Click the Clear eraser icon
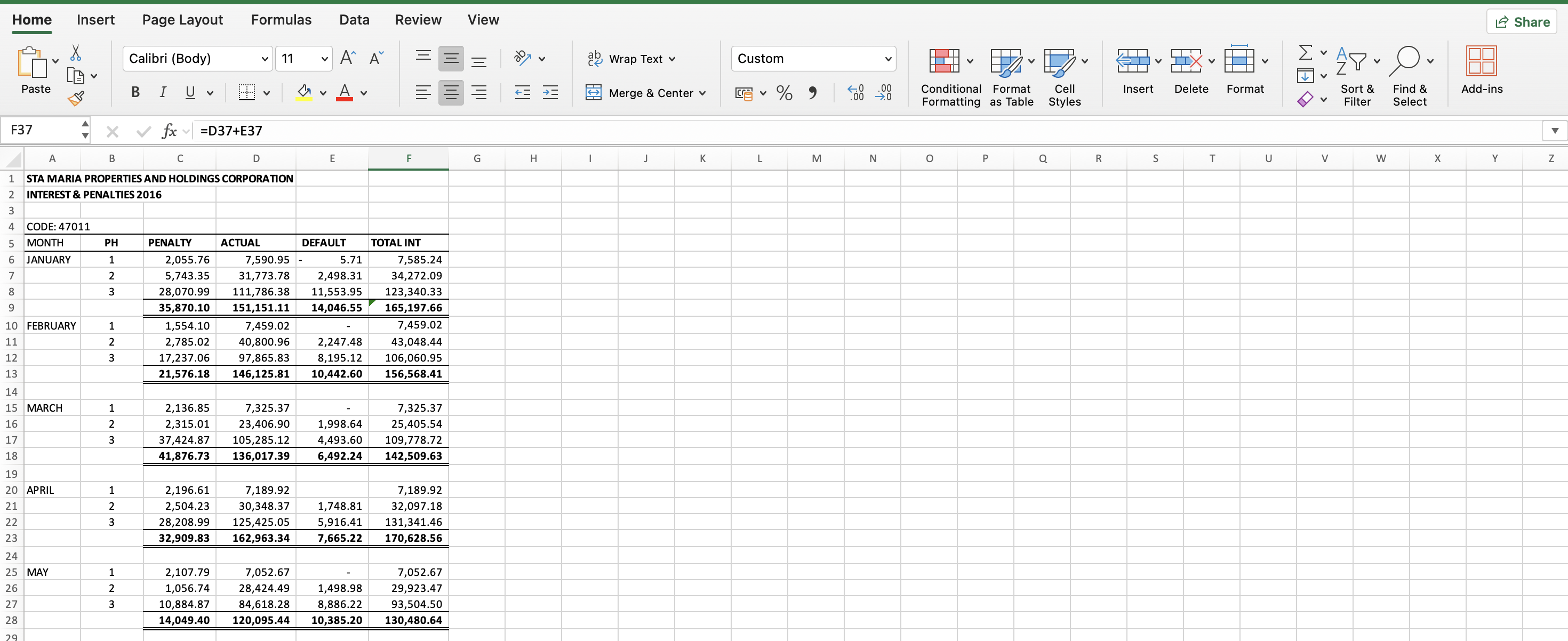1568x641 pixels. point(1305,99)
